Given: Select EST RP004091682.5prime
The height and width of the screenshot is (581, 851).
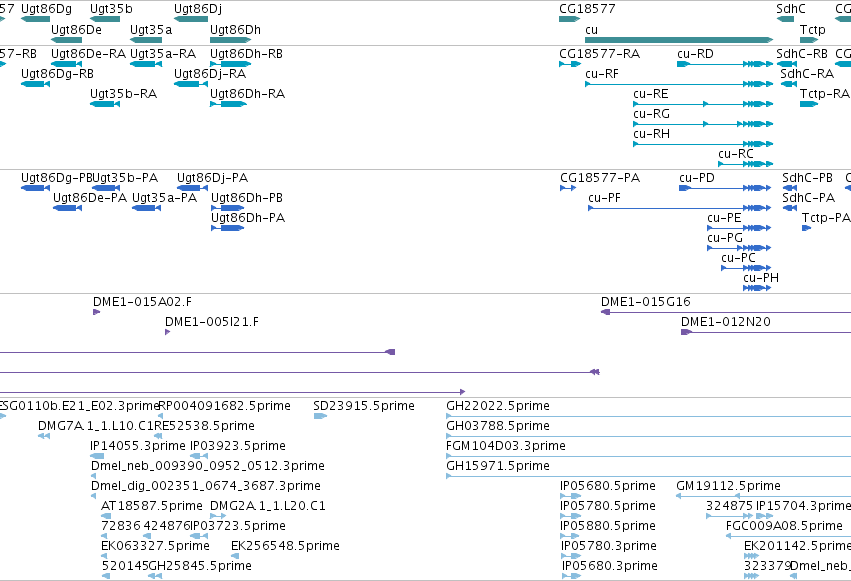Looking at the screenshot, I should [160, 416].
